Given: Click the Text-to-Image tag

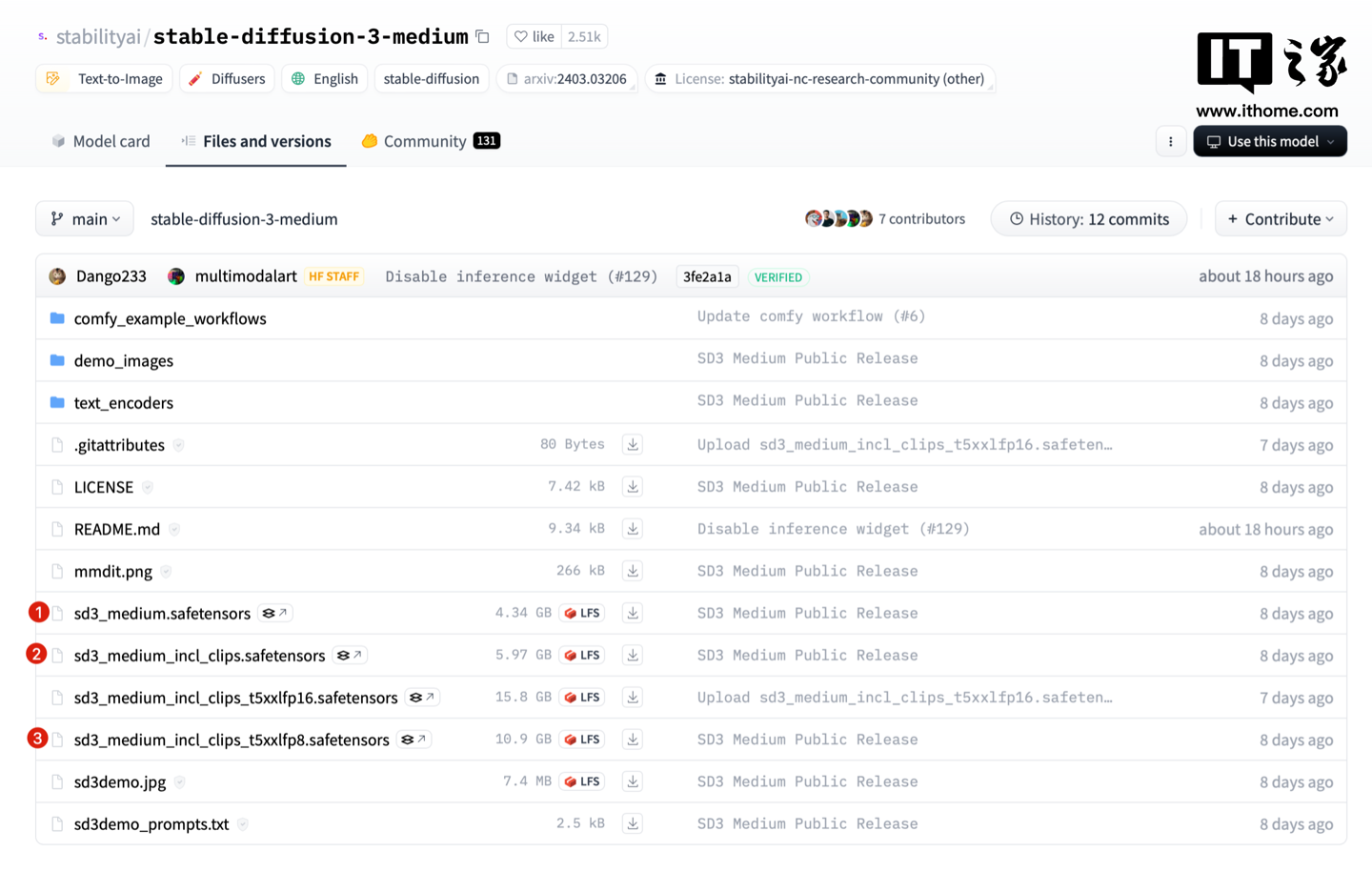Looking at the screenshot, I should (105, 79).
